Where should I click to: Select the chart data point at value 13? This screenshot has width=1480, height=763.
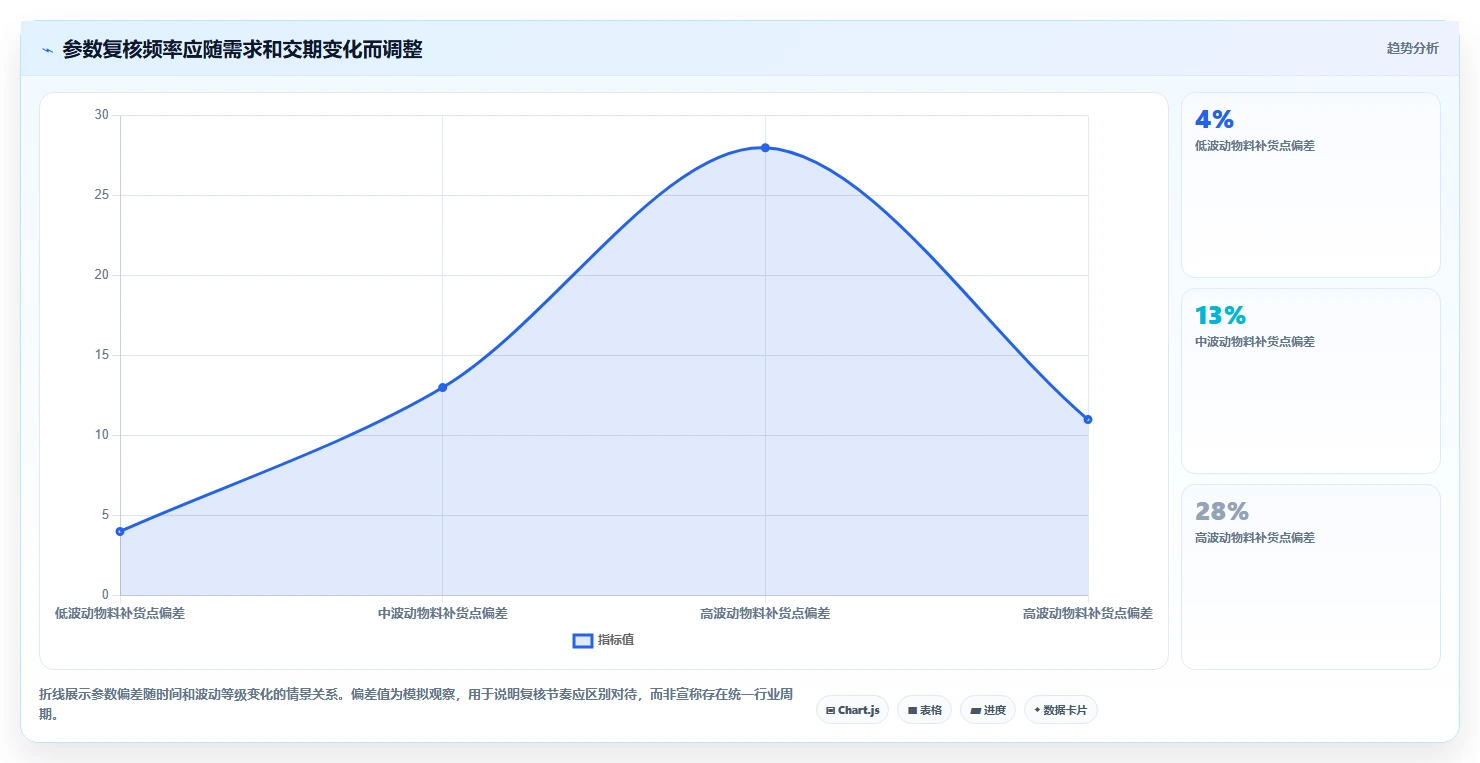tap(442, 387)
